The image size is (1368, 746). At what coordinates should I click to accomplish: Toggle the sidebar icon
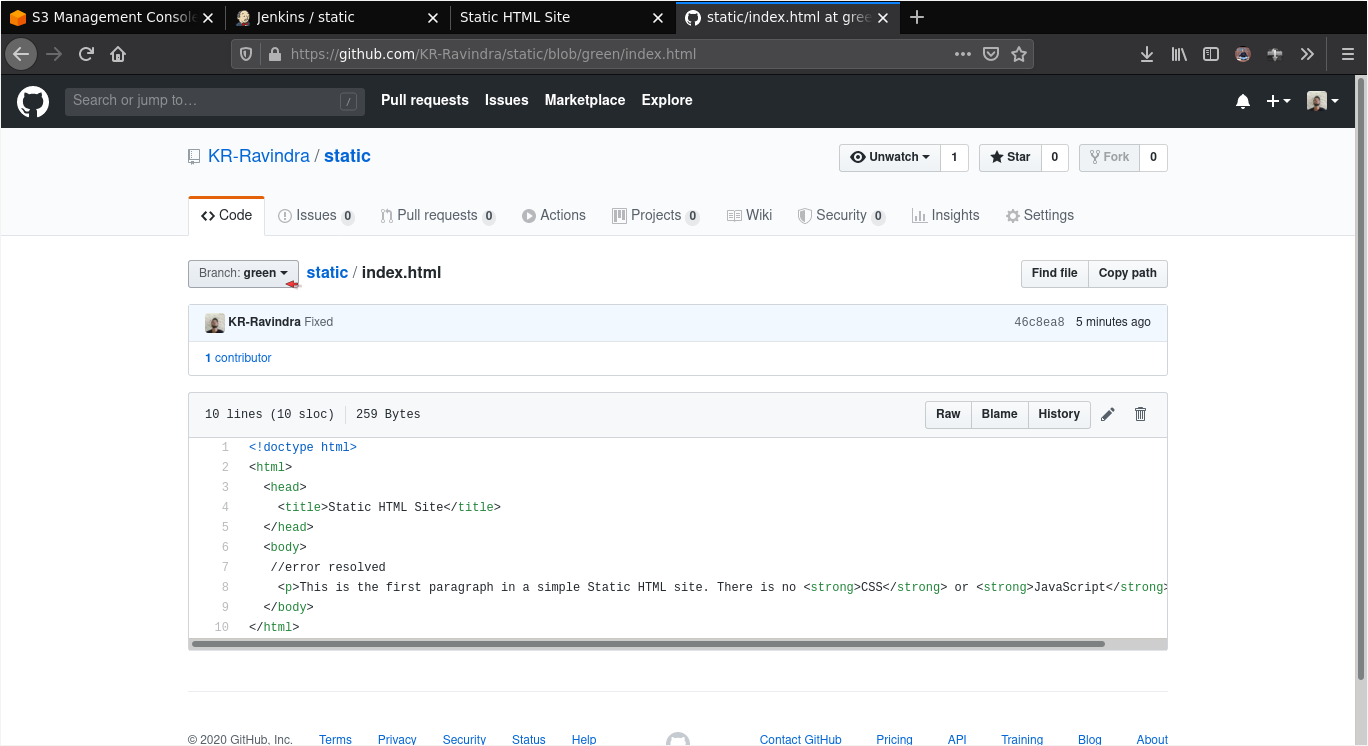pyautogui.click(x=1211, y=54)
